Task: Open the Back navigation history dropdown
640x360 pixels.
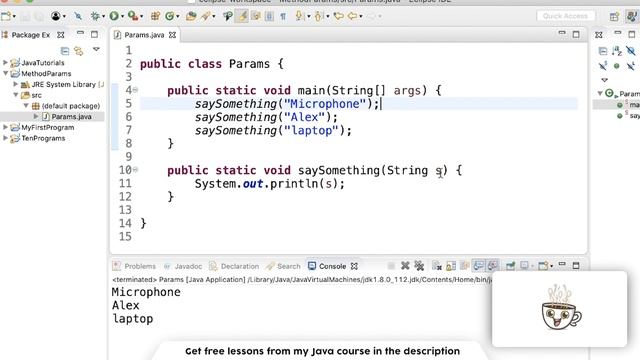Action: click(361, 17)
